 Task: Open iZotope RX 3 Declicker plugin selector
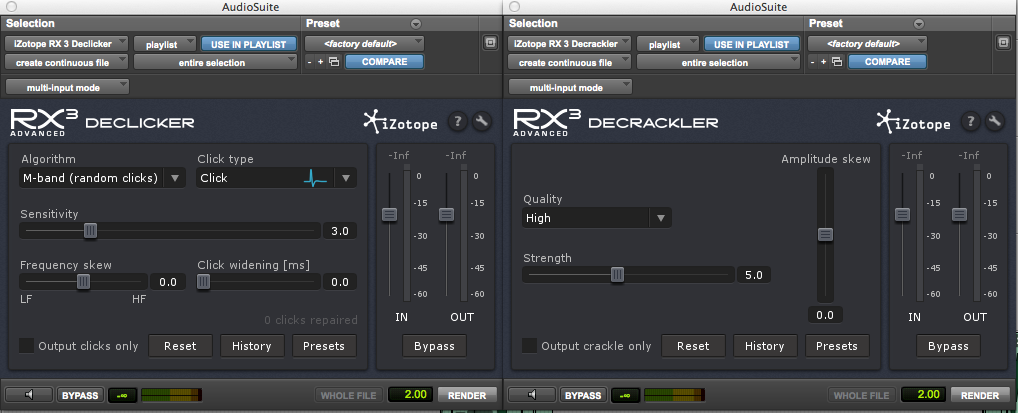pos(67,44)
